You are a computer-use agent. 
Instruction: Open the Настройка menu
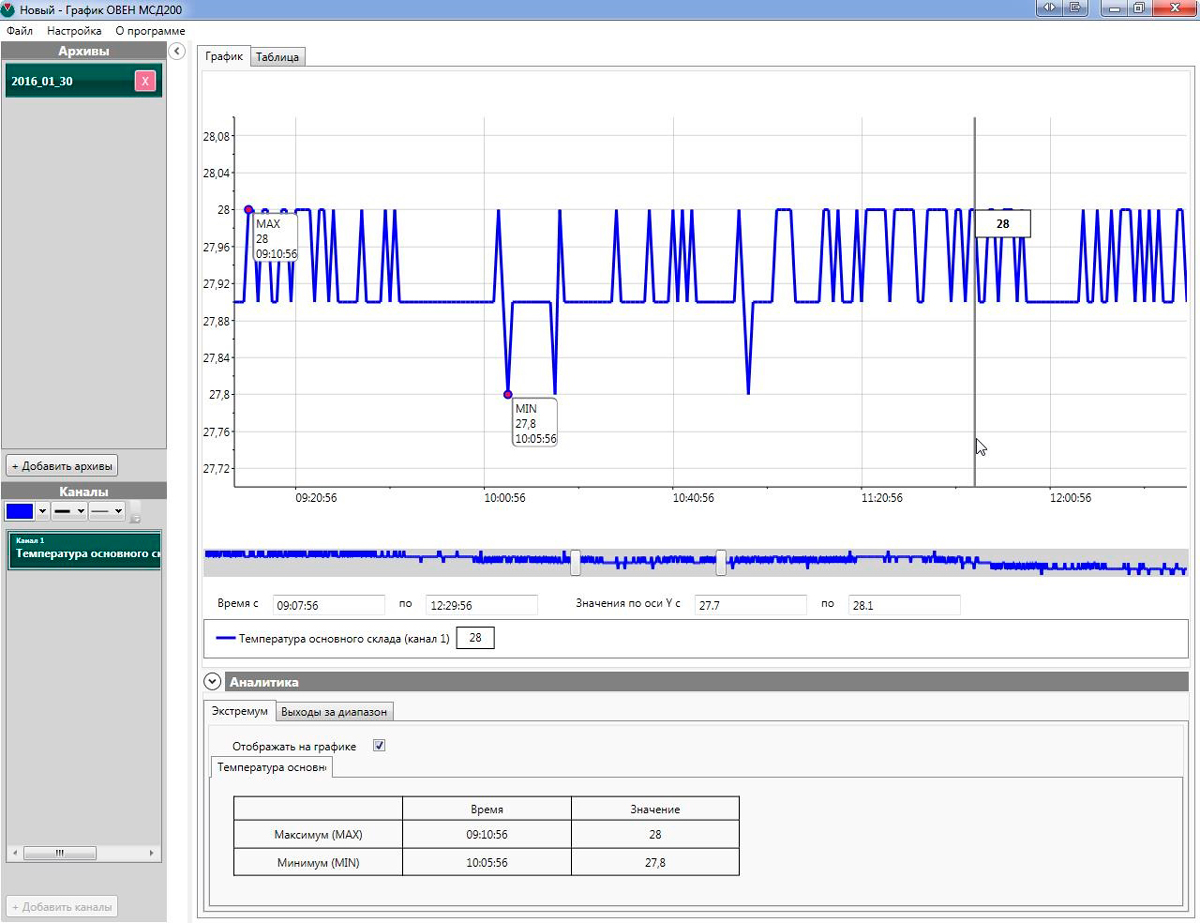coord(74,31)
